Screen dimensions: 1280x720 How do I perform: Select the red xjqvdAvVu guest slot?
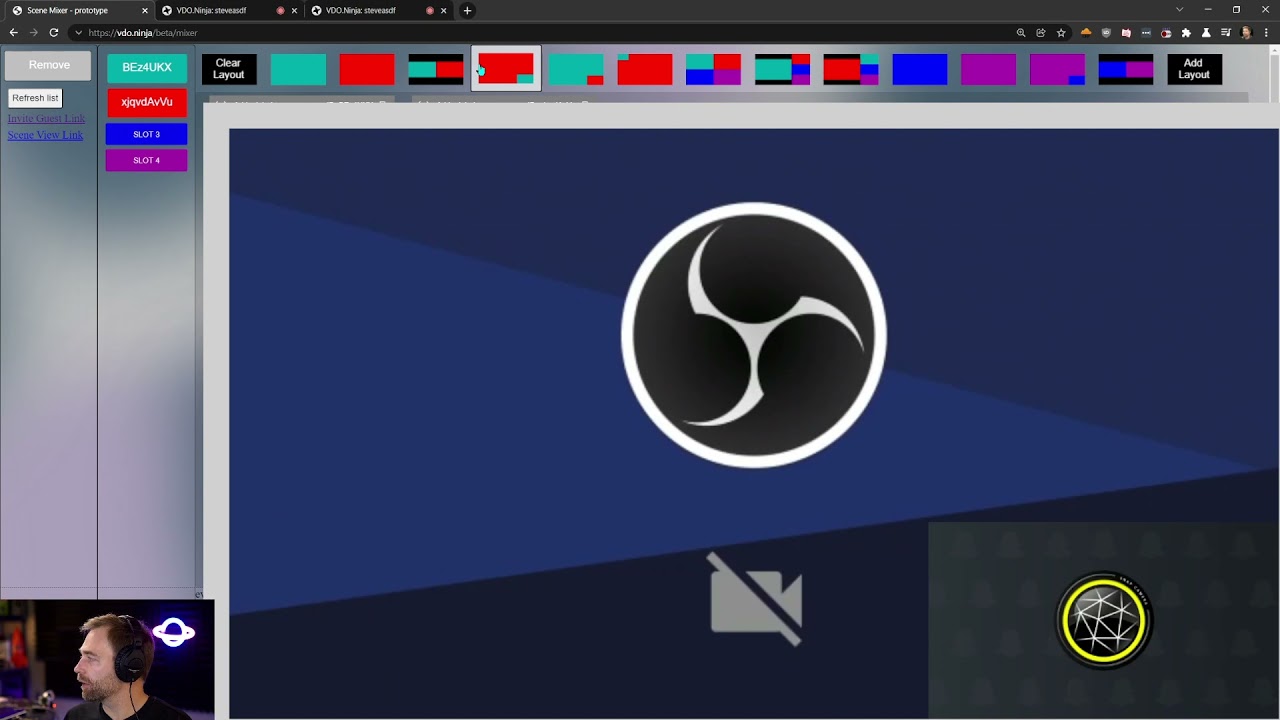[147, 102]
